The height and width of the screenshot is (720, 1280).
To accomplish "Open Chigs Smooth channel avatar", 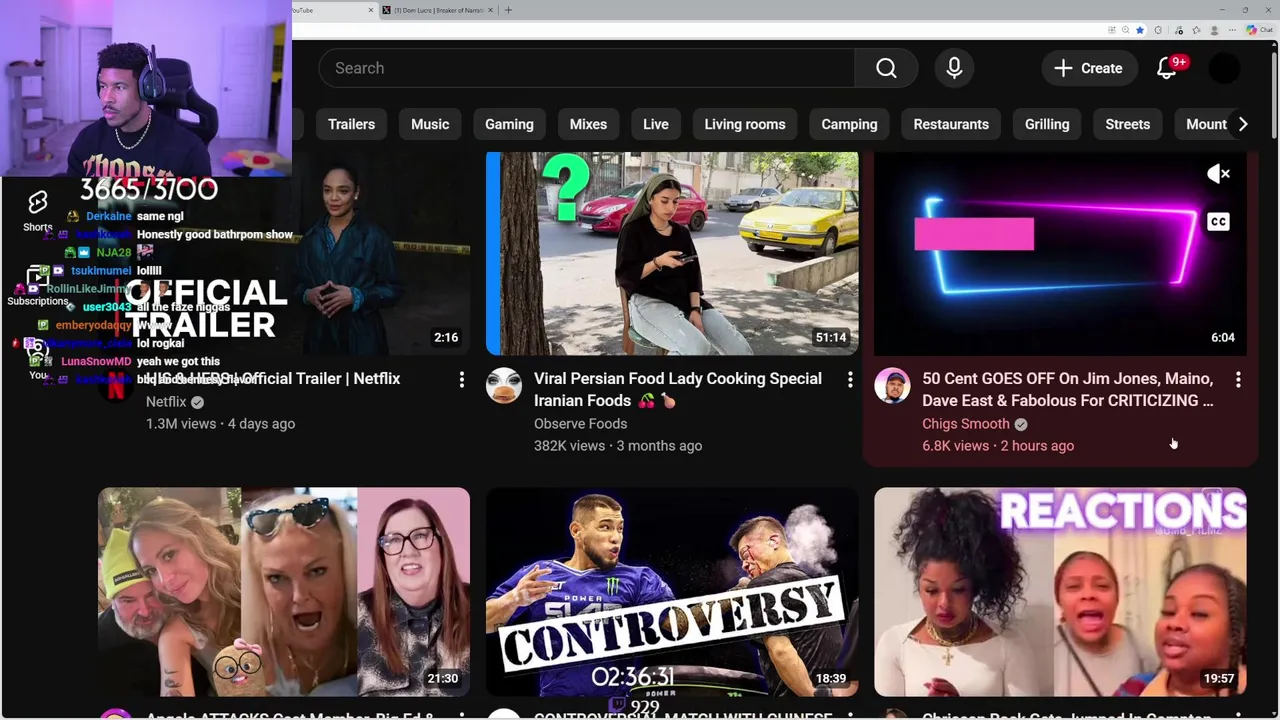I will tap(892, 385).
